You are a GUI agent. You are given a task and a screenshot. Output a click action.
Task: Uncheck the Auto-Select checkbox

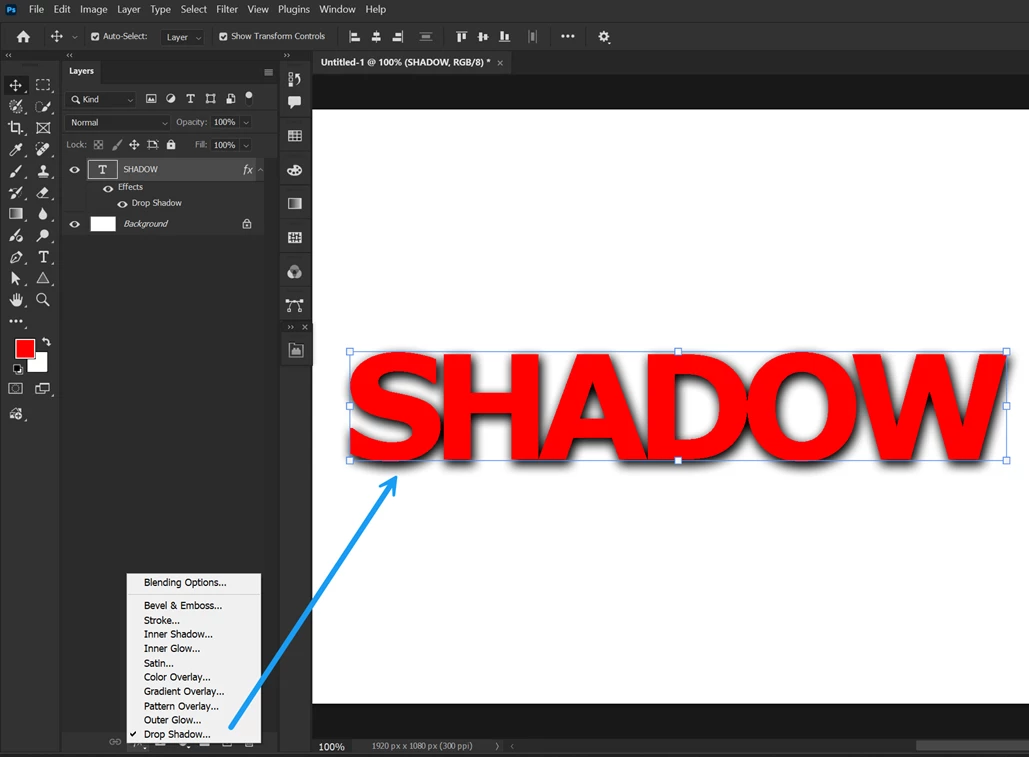tap(95, 37)
